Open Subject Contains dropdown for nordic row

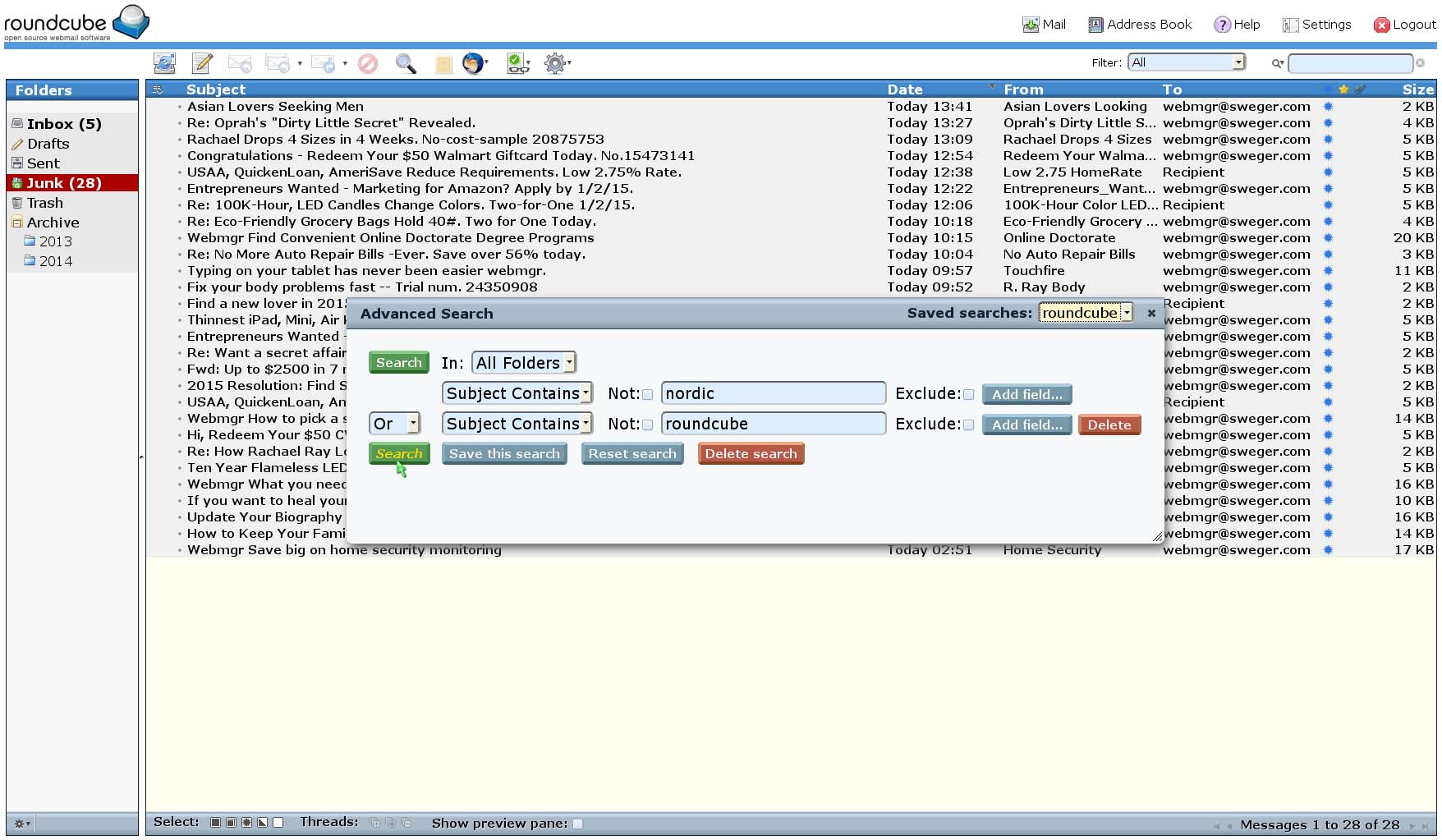click(517, 393)
